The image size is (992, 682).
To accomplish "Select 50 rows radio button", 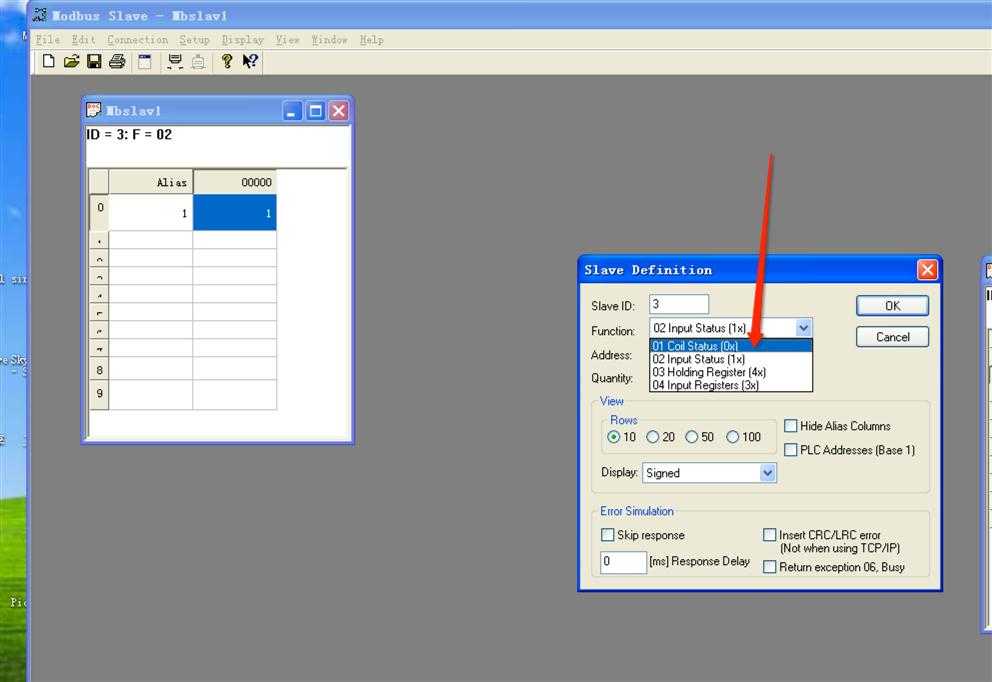I will pos(691,437).
